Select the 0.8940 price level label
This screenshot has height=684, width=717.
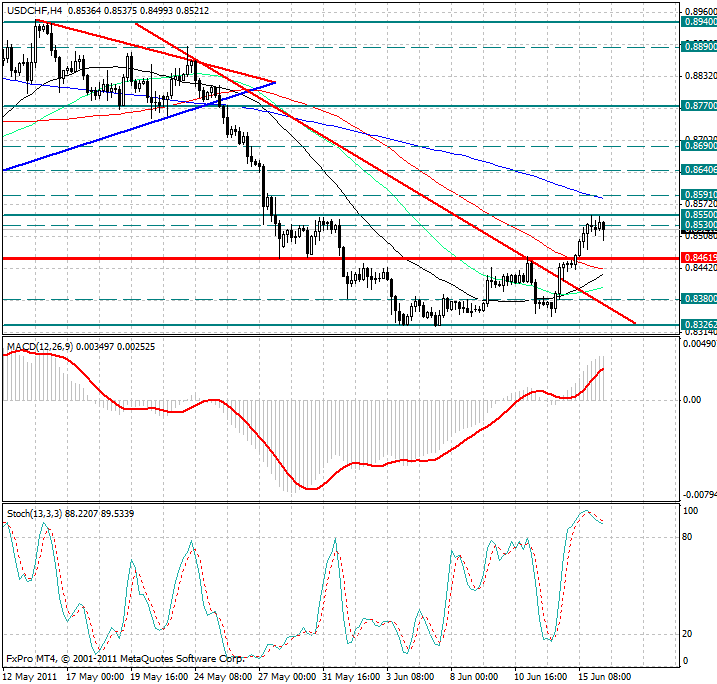(x=699, y=21)
